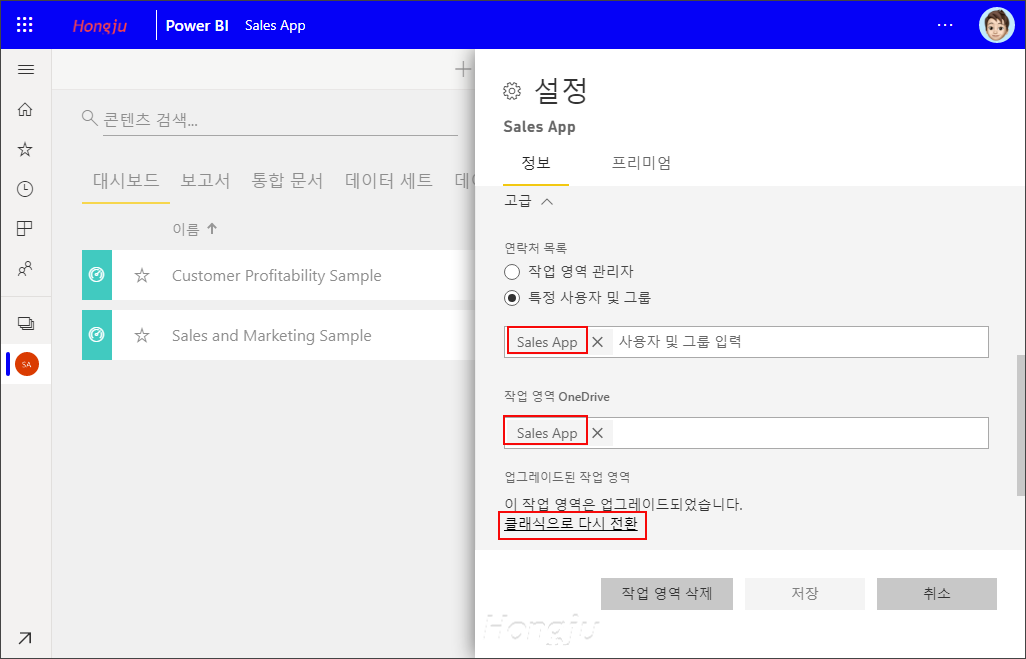Image resolution: width=1026 pixels, height=659 pixels.
Task: Open Customer Profitability Sample dashboard
Action: 277,276
